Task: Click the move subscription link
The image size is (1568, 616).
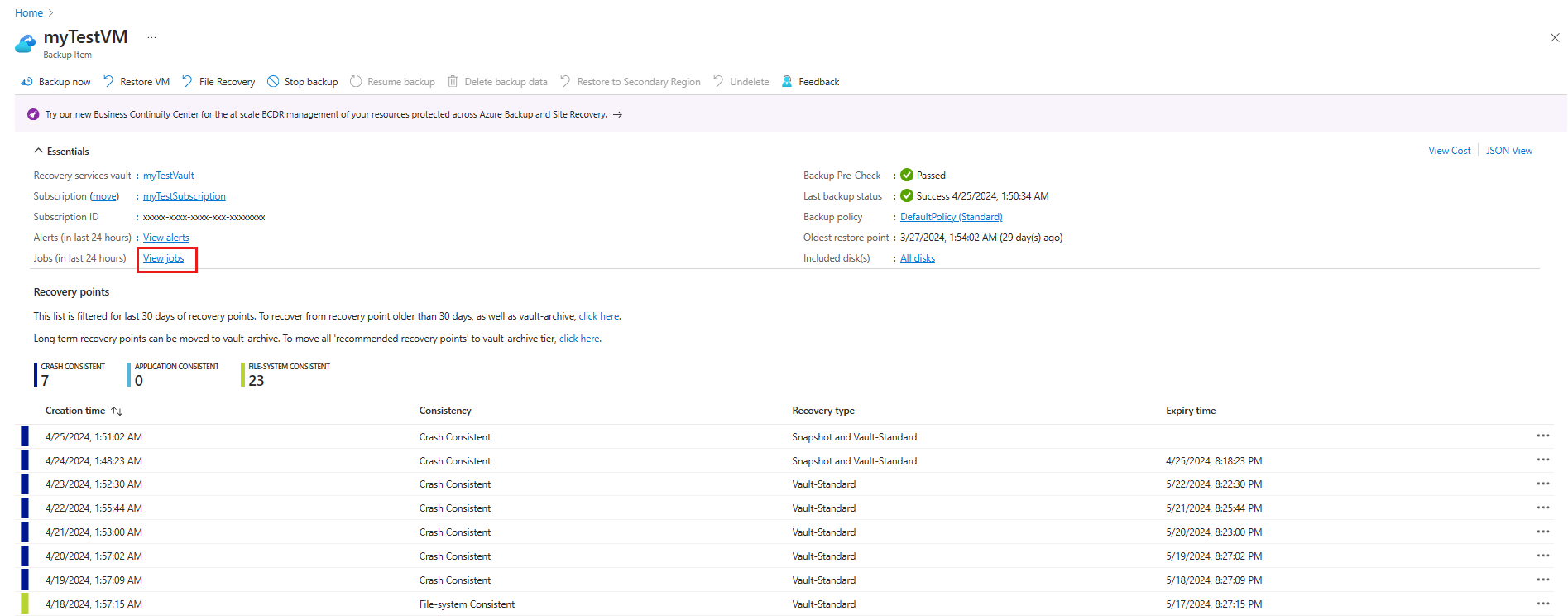Action: 104,196
